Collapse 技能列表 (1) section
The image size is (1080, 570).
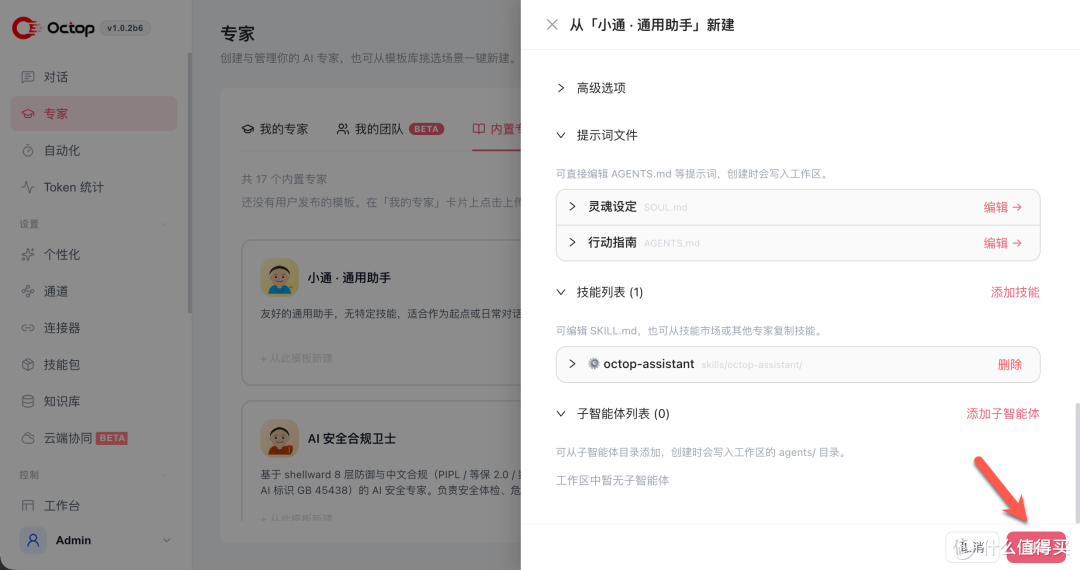click(561, 292)
